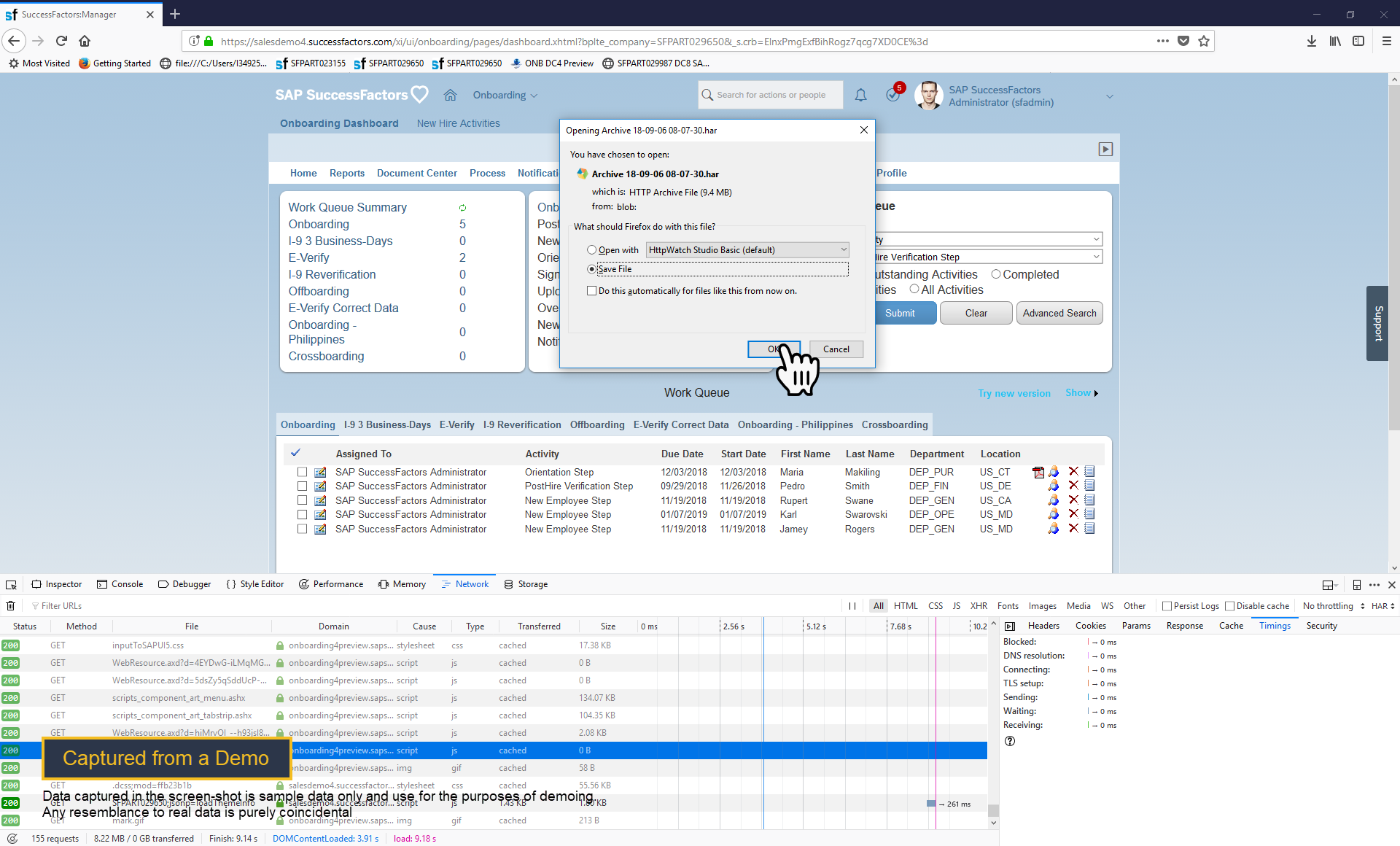Open the Verification Step dropdown
1400x846 pixels.
(988, 257)
